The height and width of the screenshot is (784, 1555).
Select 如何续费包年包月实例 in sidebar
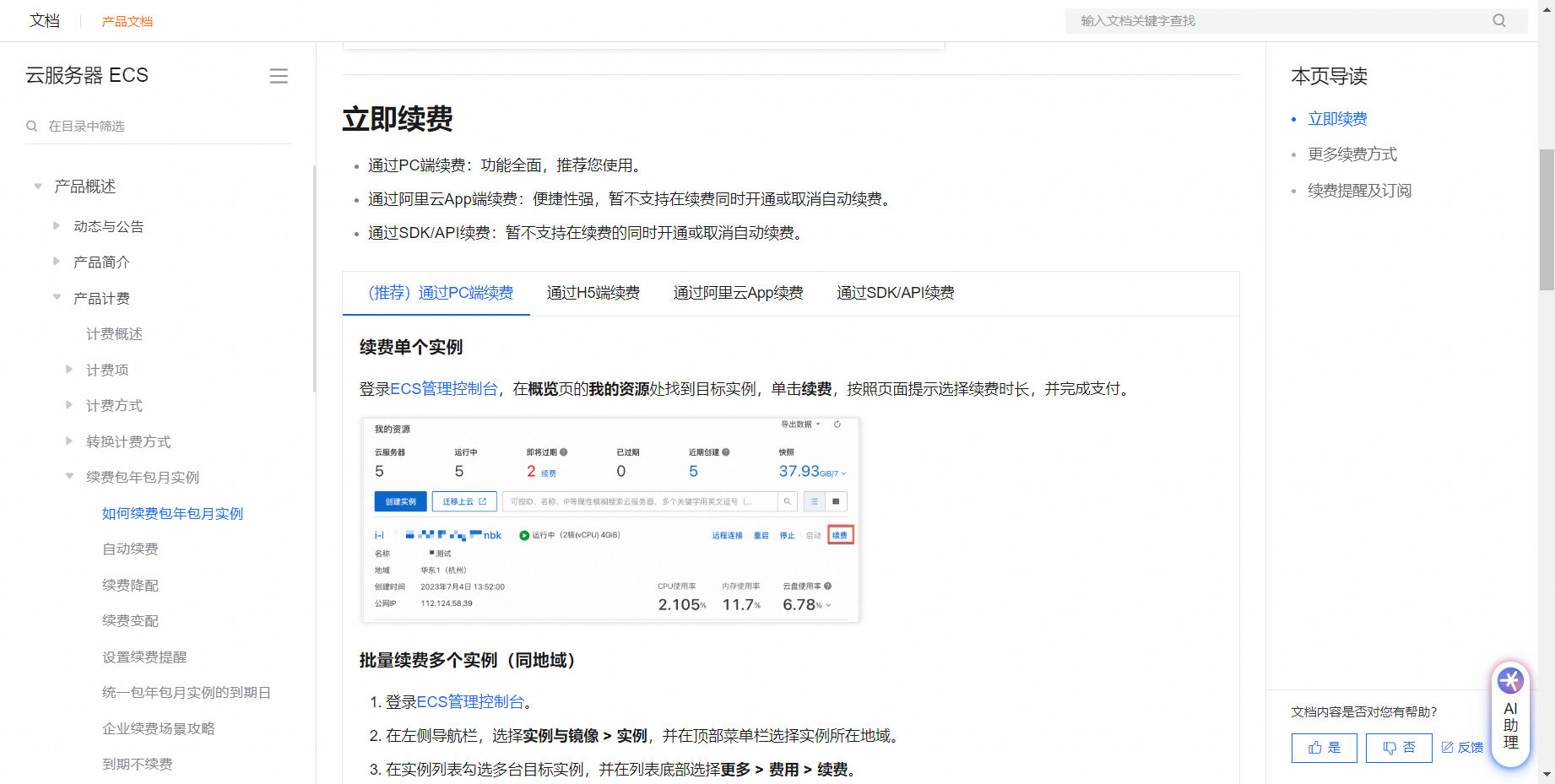pyautogui.click(x=172, y=513)
